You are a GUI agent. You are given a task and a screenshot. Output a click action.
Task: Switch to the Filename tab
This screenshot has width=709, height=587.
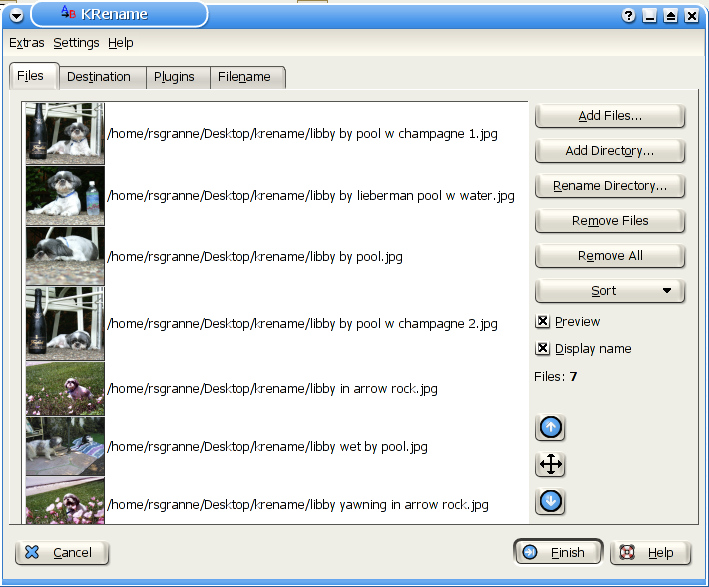[x=247, y=77]
